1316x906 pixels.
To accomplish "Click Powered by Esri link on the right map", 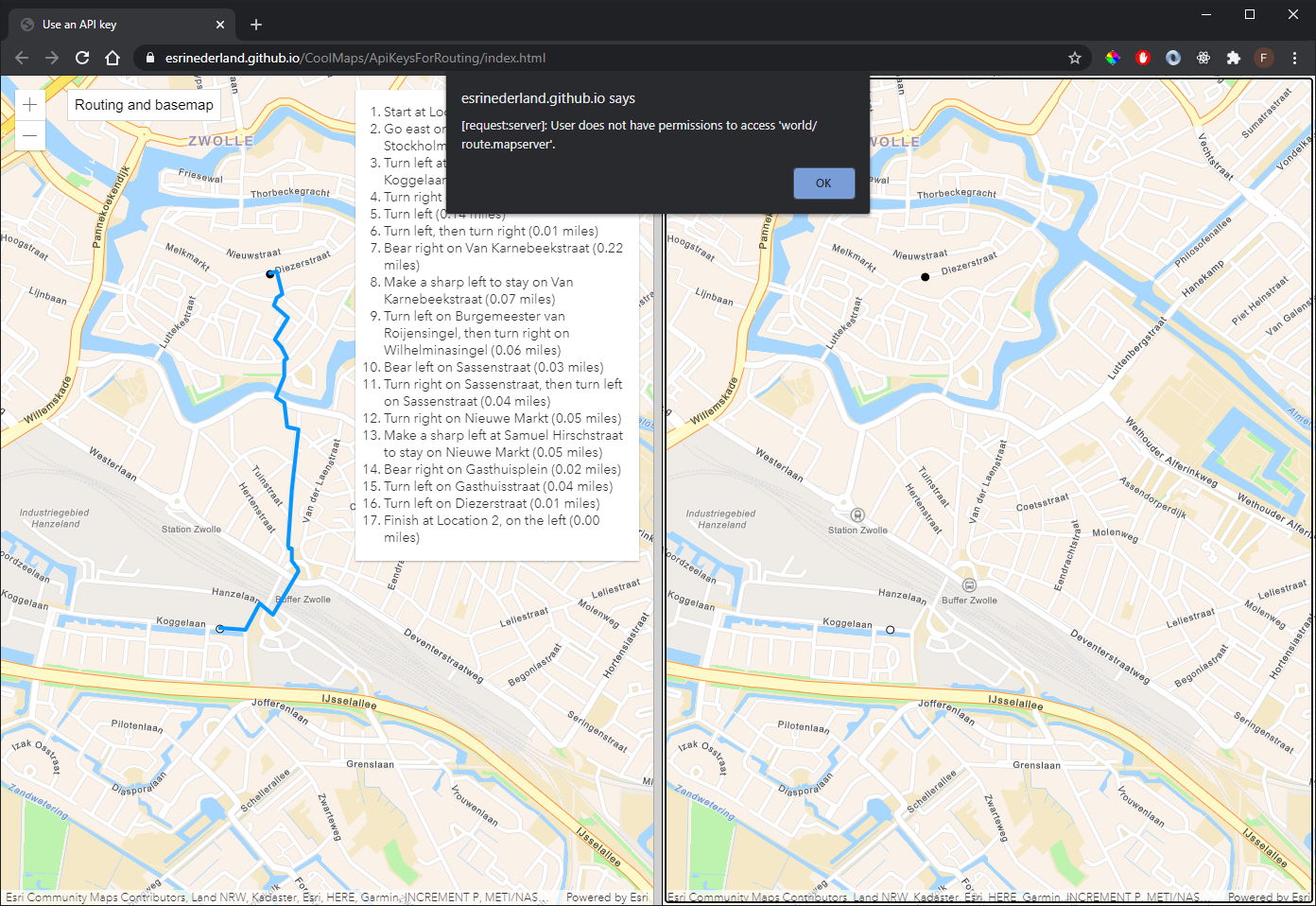I will 1269,897.
